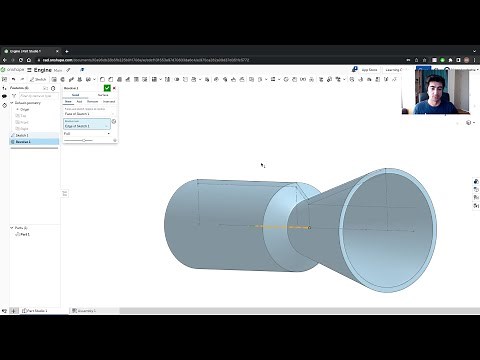Open custom tables panel icon on left
This screenshot has width=480, height=360.
click(4, 105)
